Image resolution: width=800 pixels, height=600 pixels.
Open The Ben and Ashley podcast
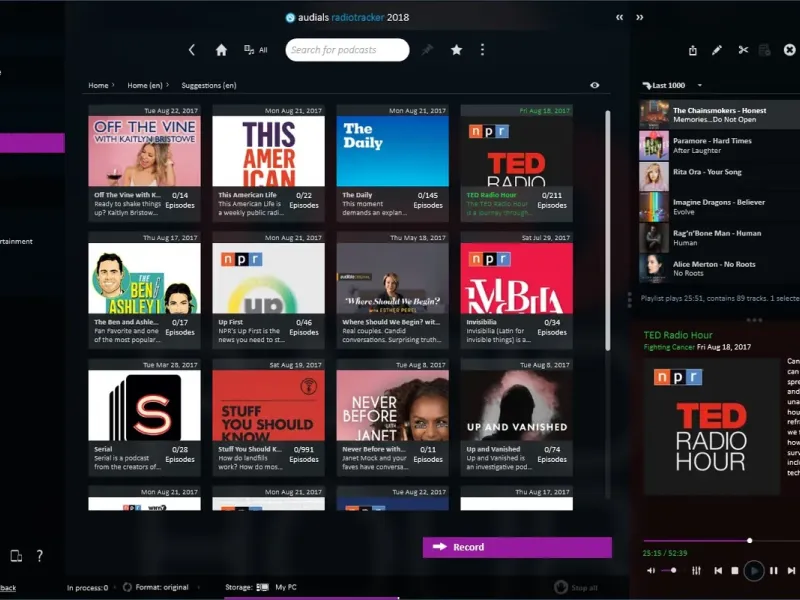144,290
